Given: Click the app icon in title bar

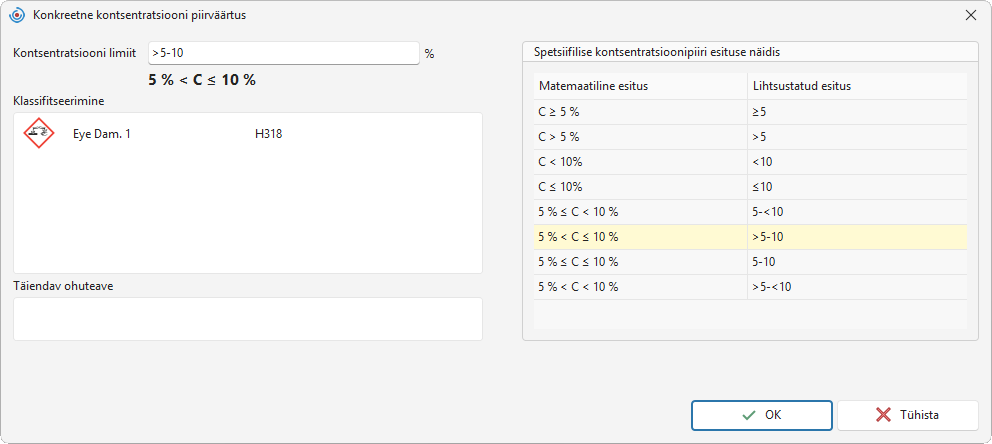Looking at the screenshot, I should (x=18, y=16).
